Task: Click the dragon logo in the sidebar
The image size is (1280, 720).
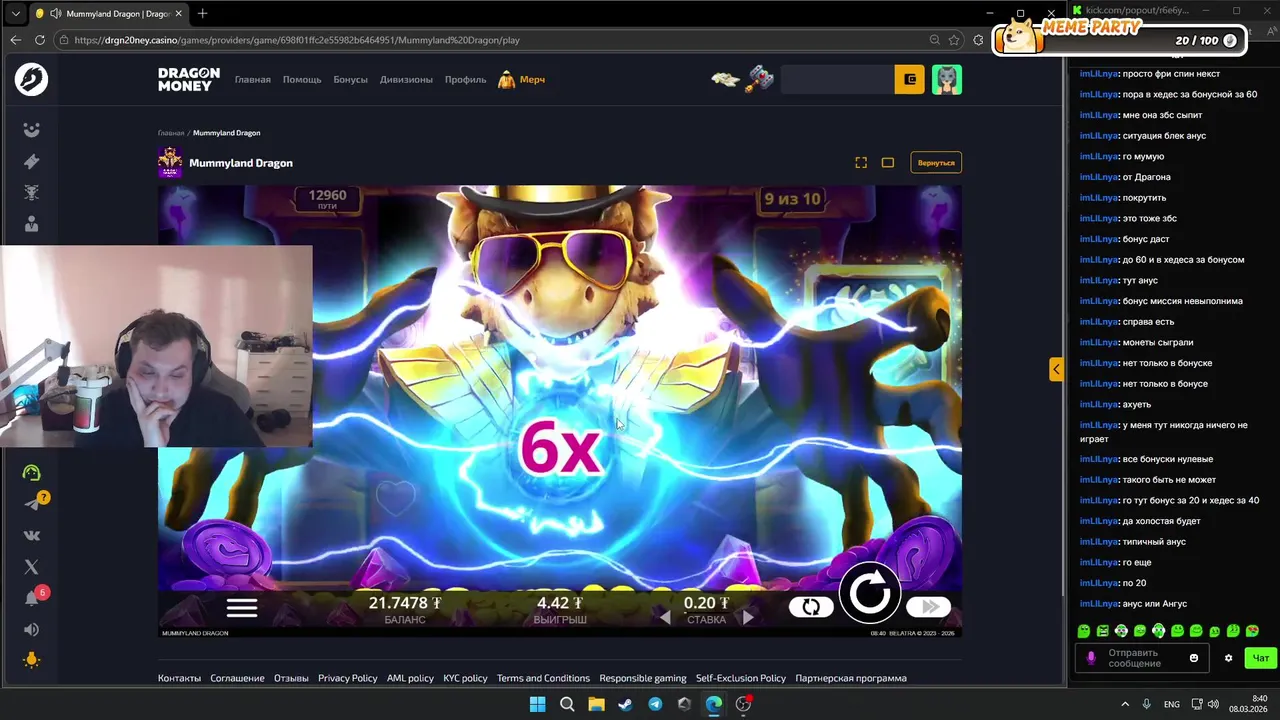Action: point(32,79)
